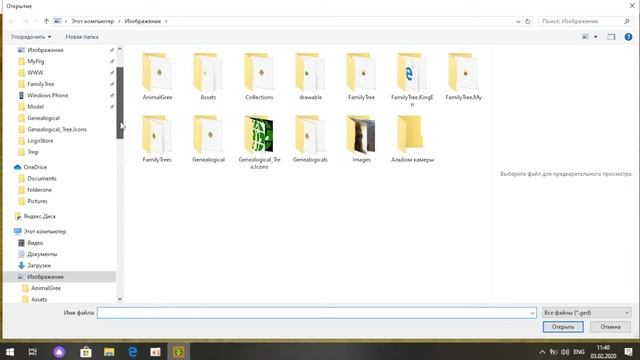
Task: Click the Открыть button
Action: point(563,327)
